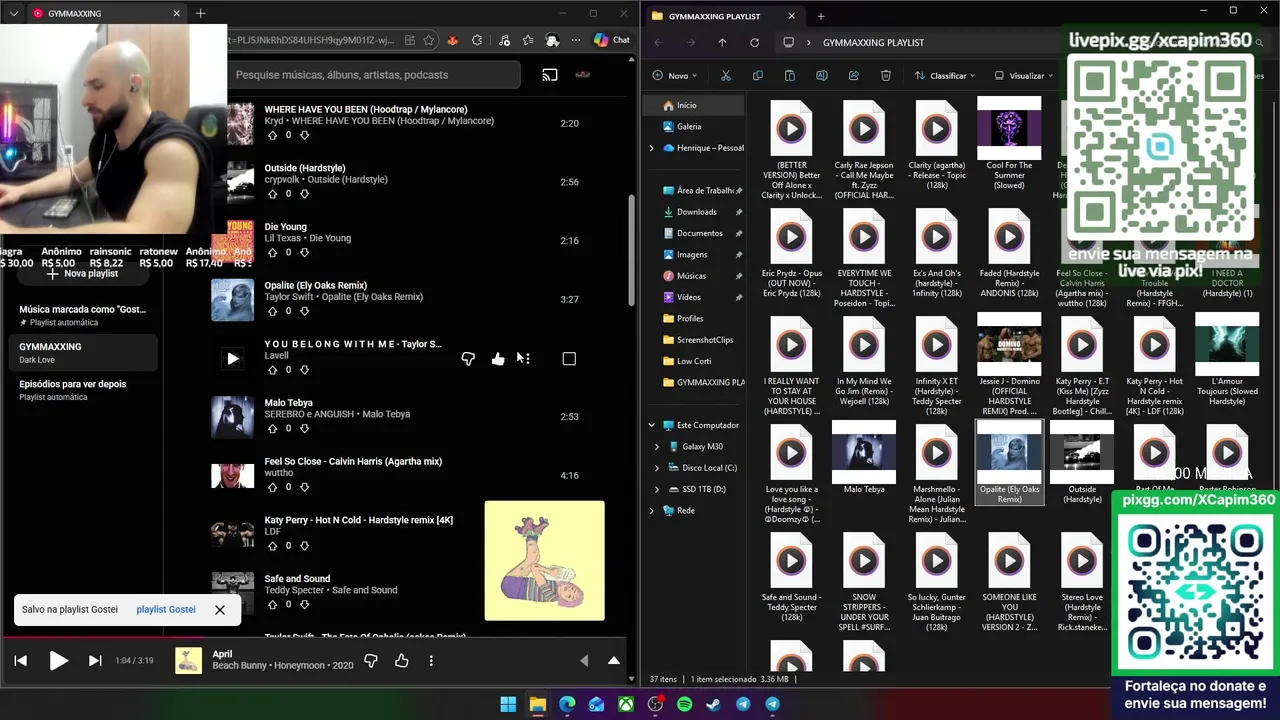Click the Rename icon in File Explorer

pyautogui.click(x=821, y=75)
